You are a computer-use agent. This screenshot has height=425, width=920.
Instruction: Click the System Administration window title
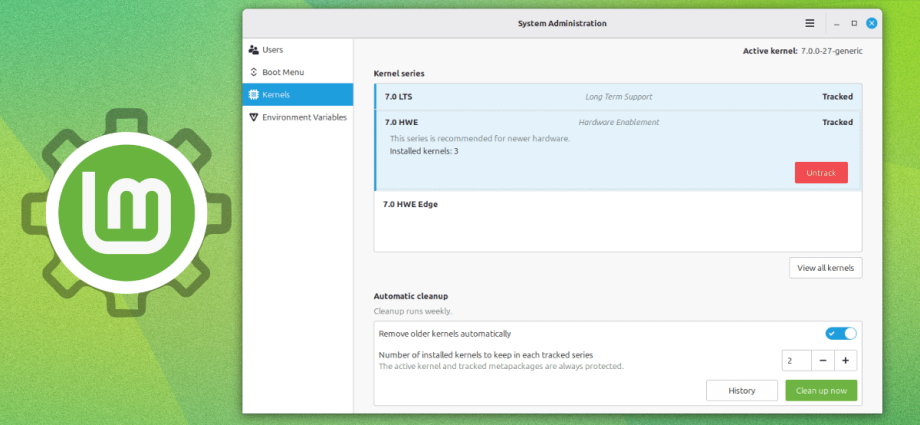(x=562, y=23)
